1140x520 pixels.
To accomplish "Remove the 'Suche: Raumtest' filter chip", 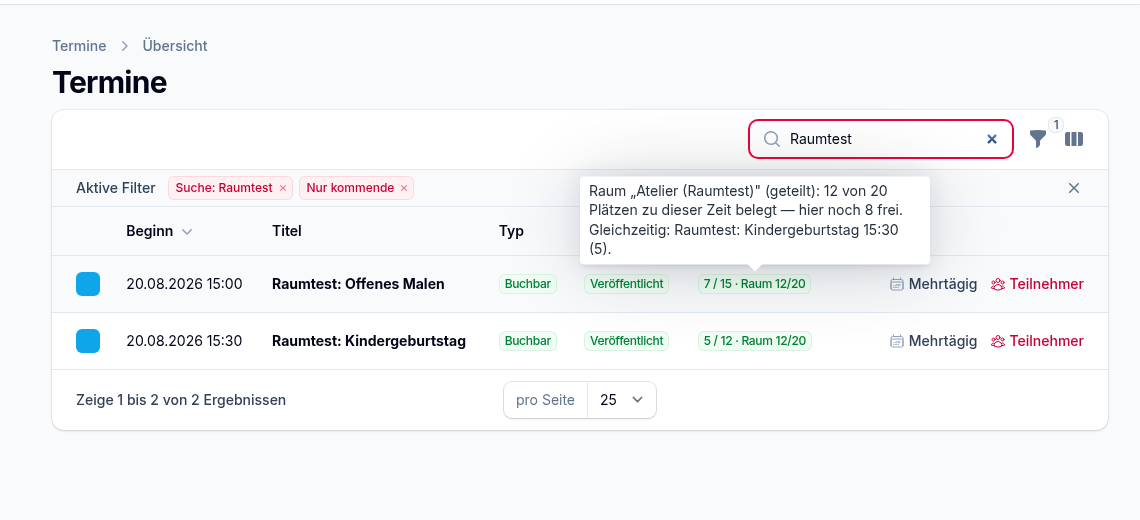I will (283, 188).
